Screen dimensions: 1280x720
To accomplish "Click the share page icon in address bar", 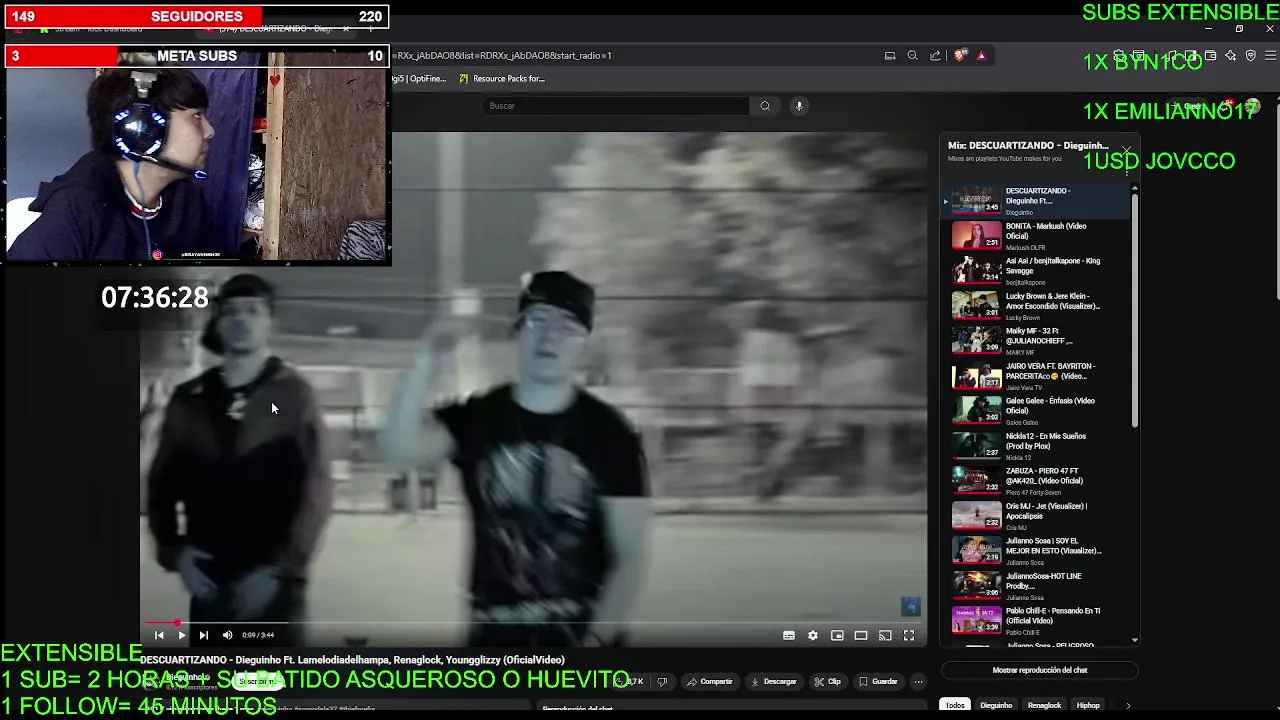I will [x=935, y=56].
